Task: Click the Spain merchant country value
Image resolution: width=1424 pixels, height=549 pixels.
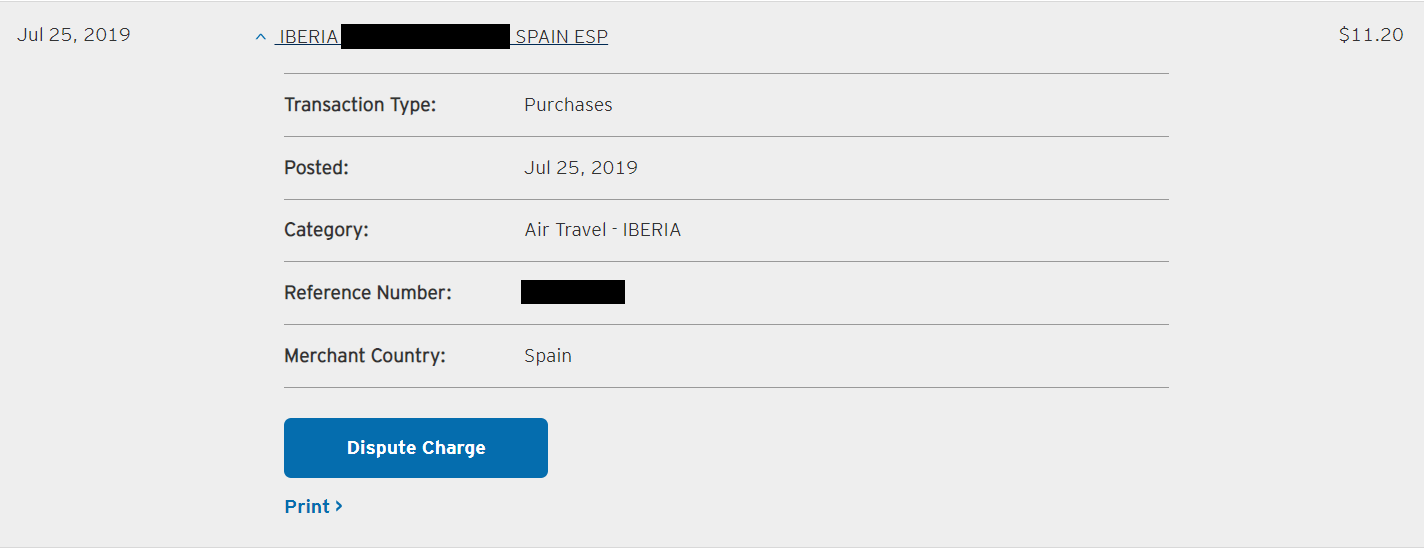Action: [x=548, y=356]
